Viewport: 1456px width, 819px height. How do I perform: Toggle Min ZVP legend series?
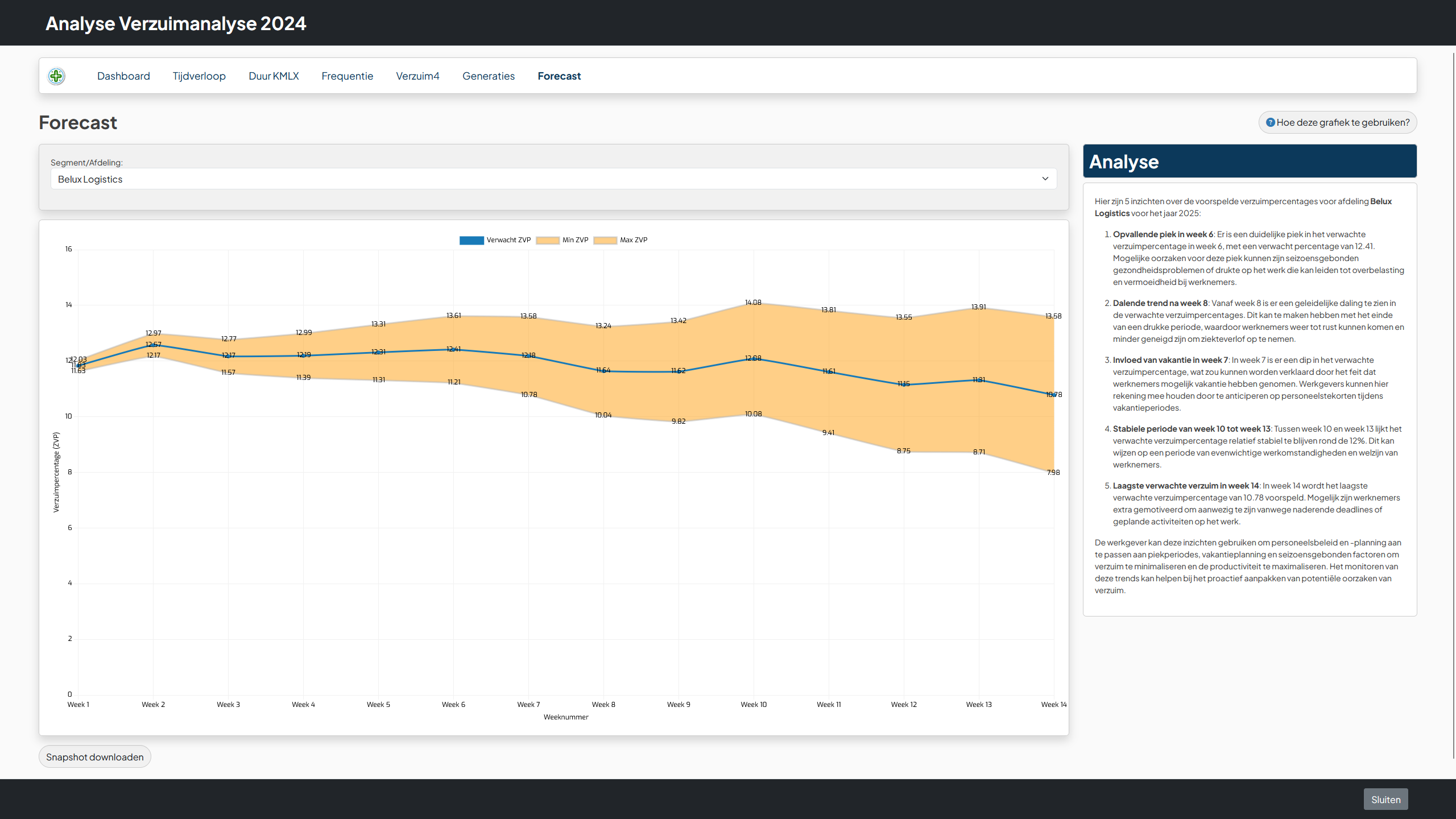[x=575, y=240]
